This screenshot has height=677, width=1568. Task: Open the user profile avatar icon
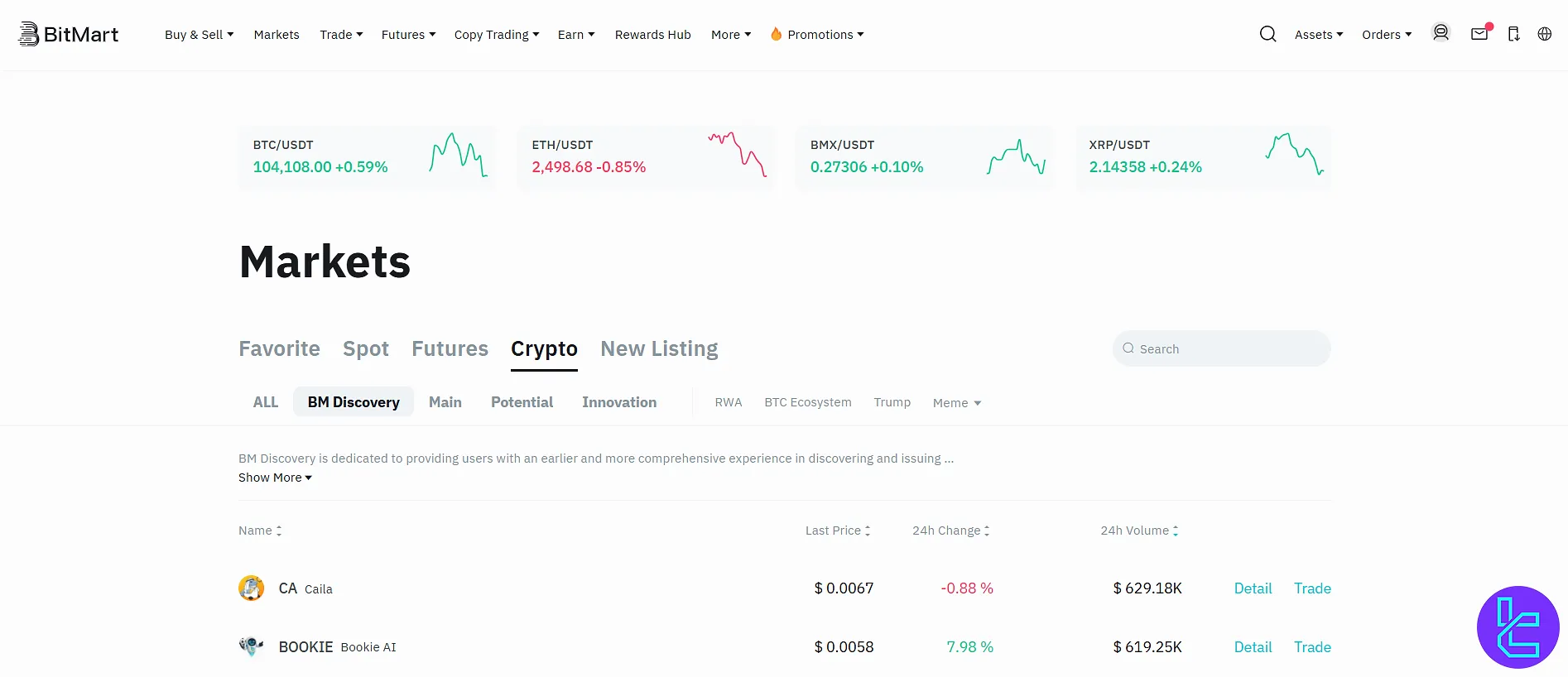pos(1441,33)
